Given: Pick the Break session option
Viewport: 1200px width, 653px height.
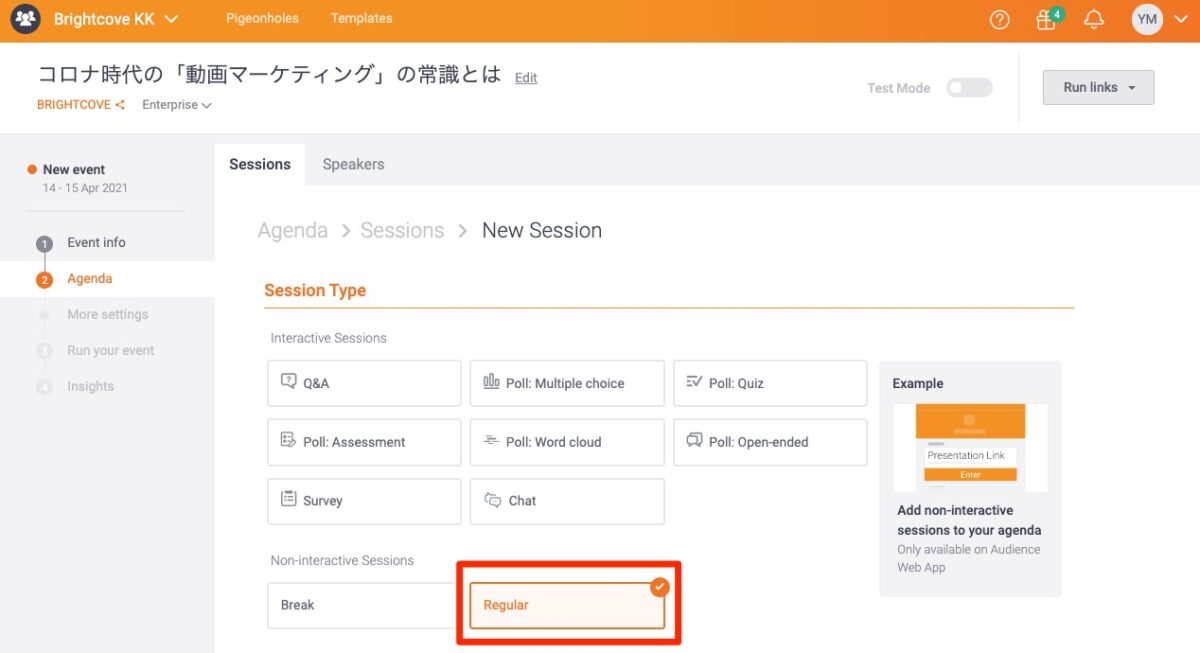Looking at the screenshot, I should 364,605.
